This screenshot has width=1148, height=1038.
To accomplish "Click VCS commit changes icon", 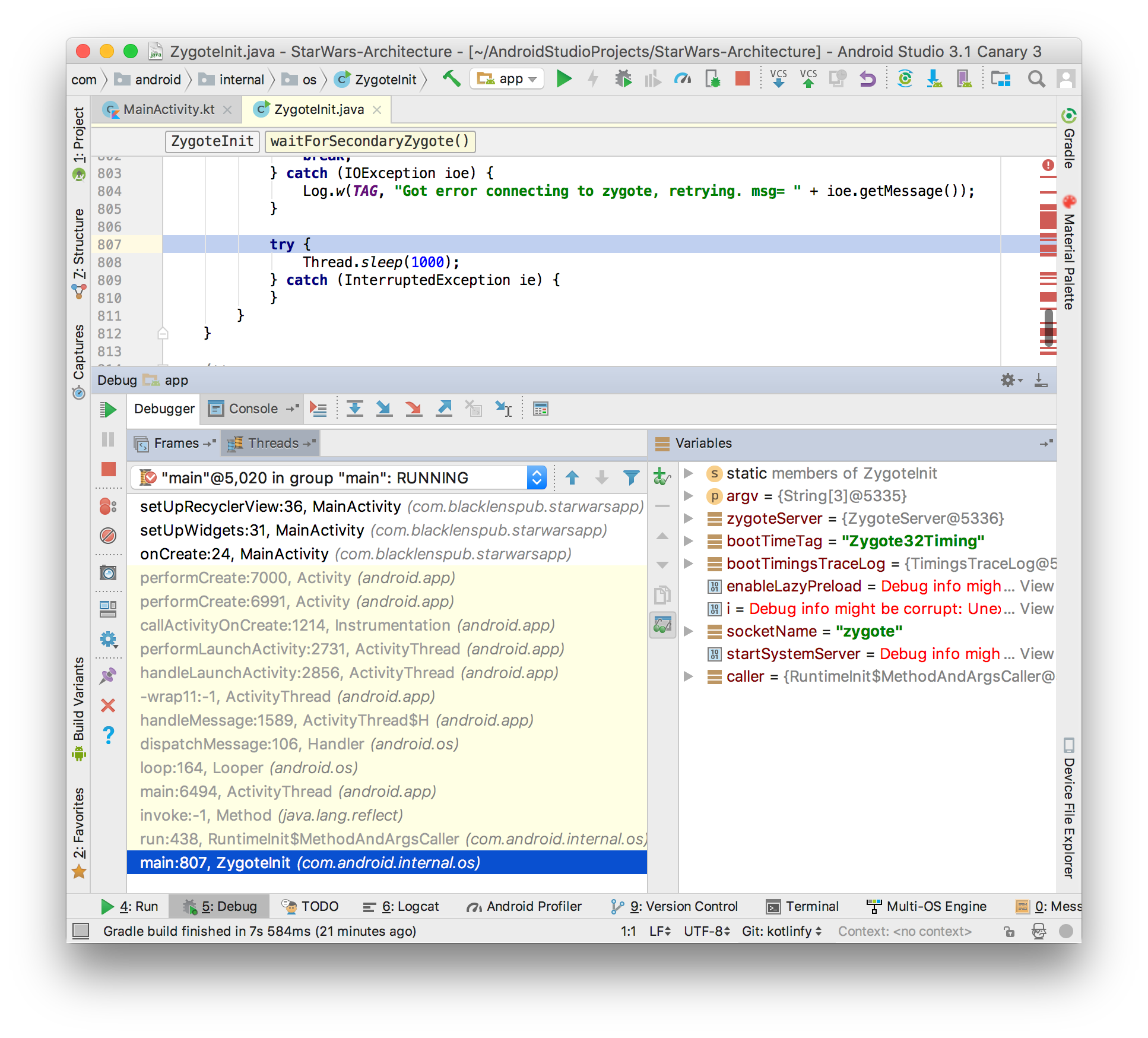I will (x=808, y=78).
